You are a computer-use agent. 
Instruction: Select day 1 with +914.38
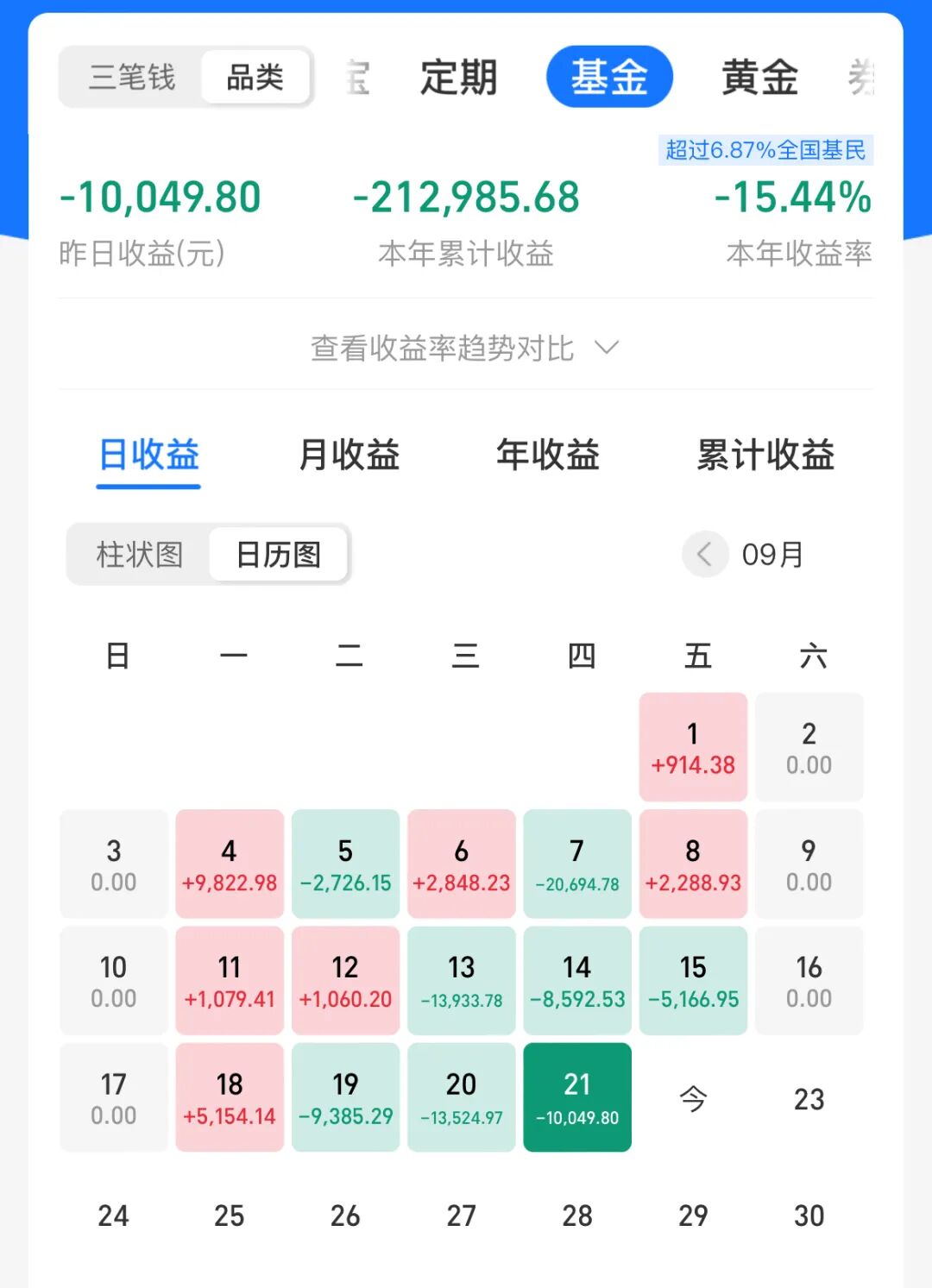693,747
